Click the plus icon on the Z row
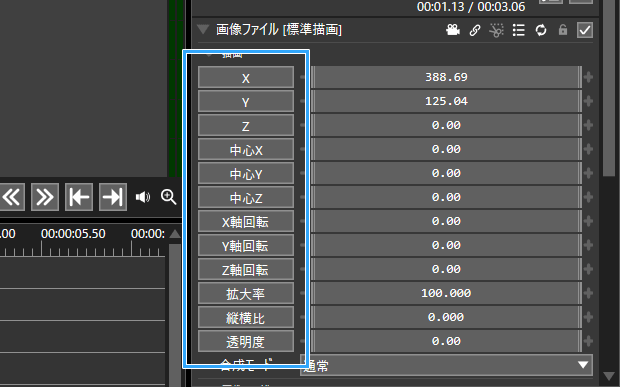Screen dimensions: 620x387 (x=588, y=125)
